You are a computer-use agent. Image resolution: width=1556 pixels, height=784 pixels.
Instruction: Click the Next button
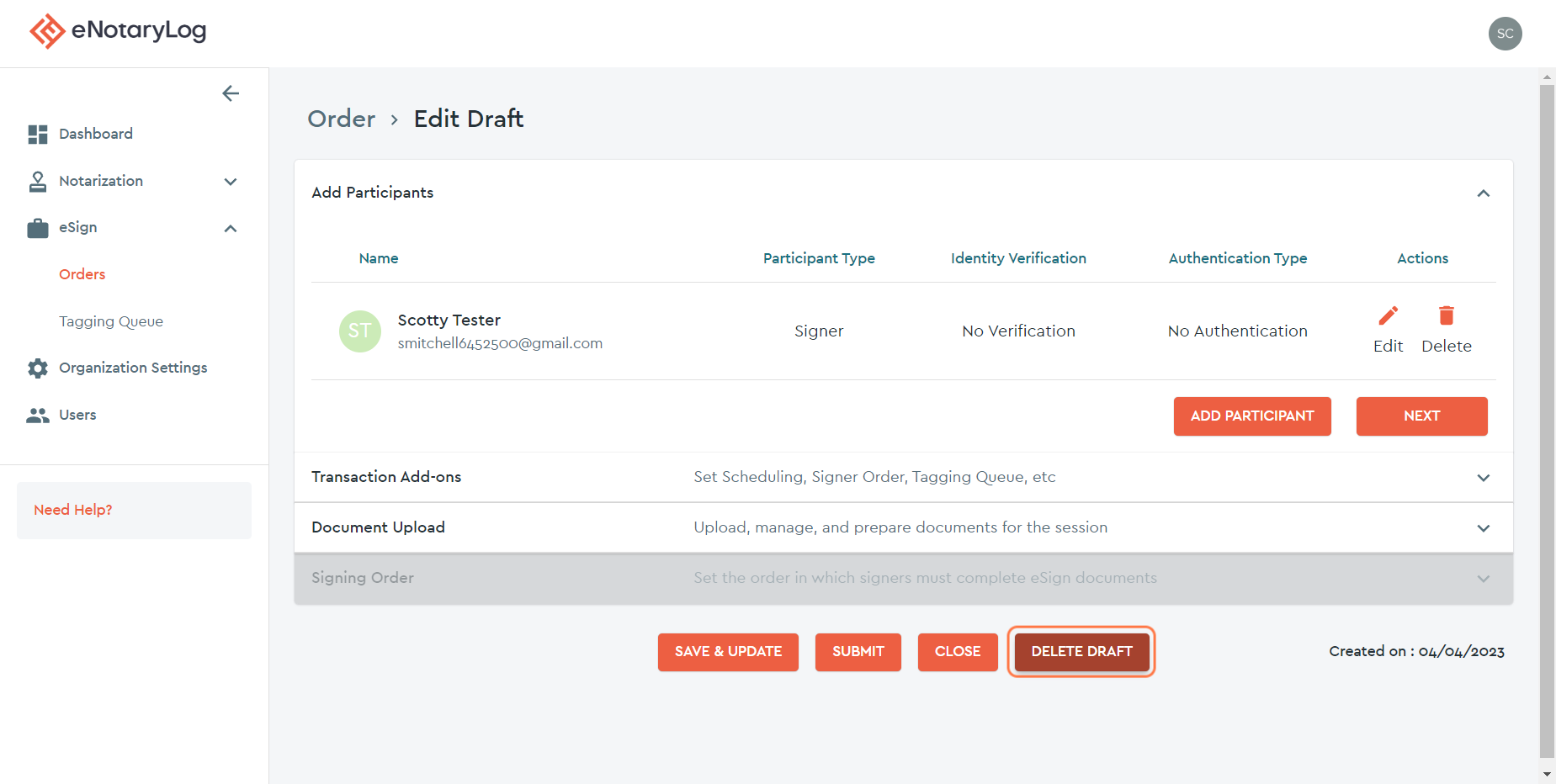coord(1422,416)
